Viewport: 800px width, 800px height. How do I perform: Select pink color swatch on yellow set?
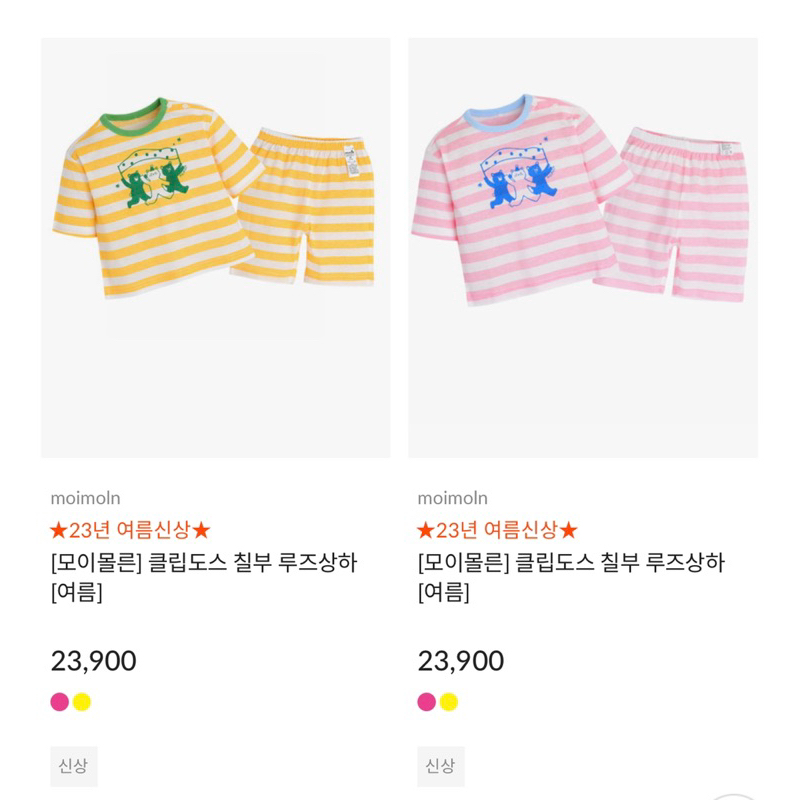tap(60, 701)
